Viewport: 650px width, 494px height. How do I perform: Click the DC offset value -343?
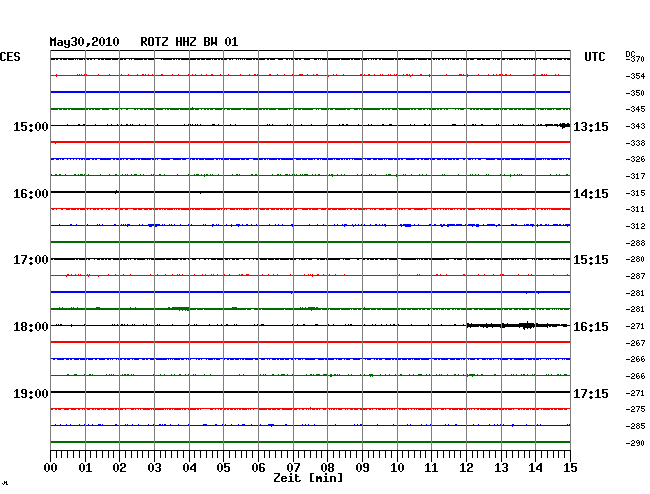635,126
